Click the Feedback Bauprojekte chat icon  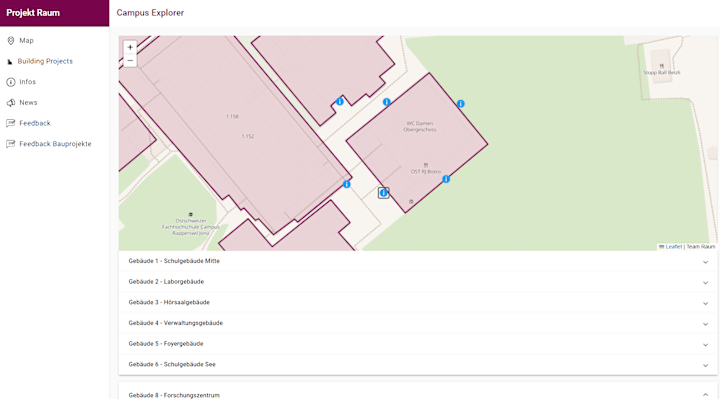pyautogui.click(x=11, y=144)
